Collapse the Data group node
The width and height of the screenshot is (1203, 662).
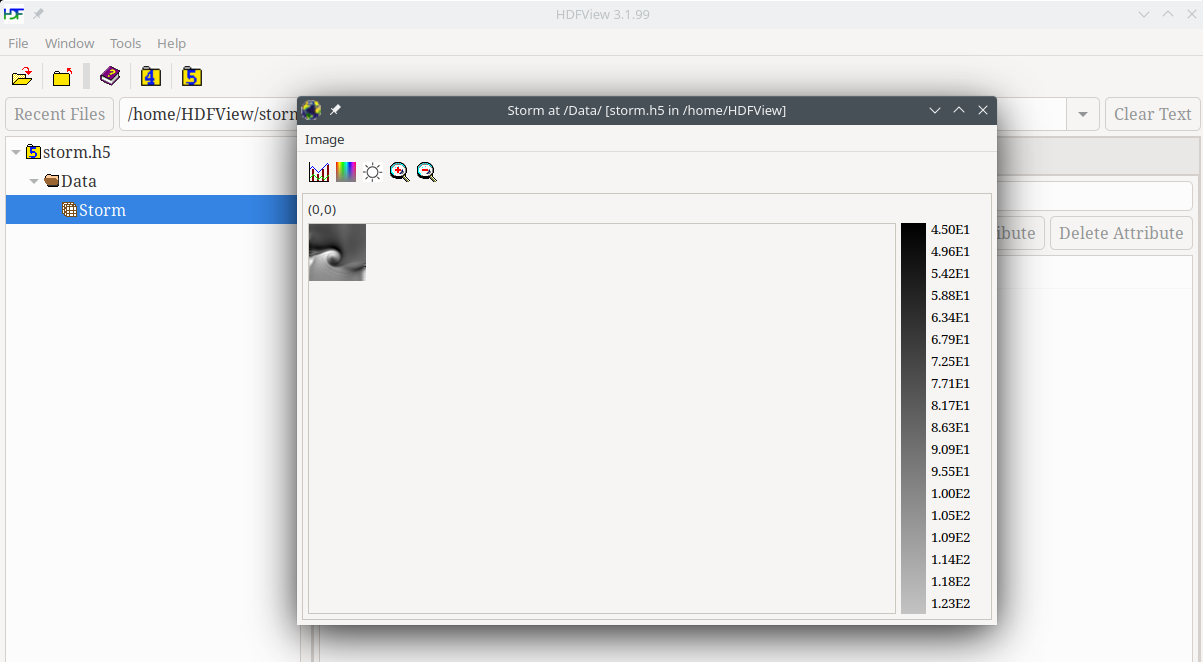coord(34,182)
